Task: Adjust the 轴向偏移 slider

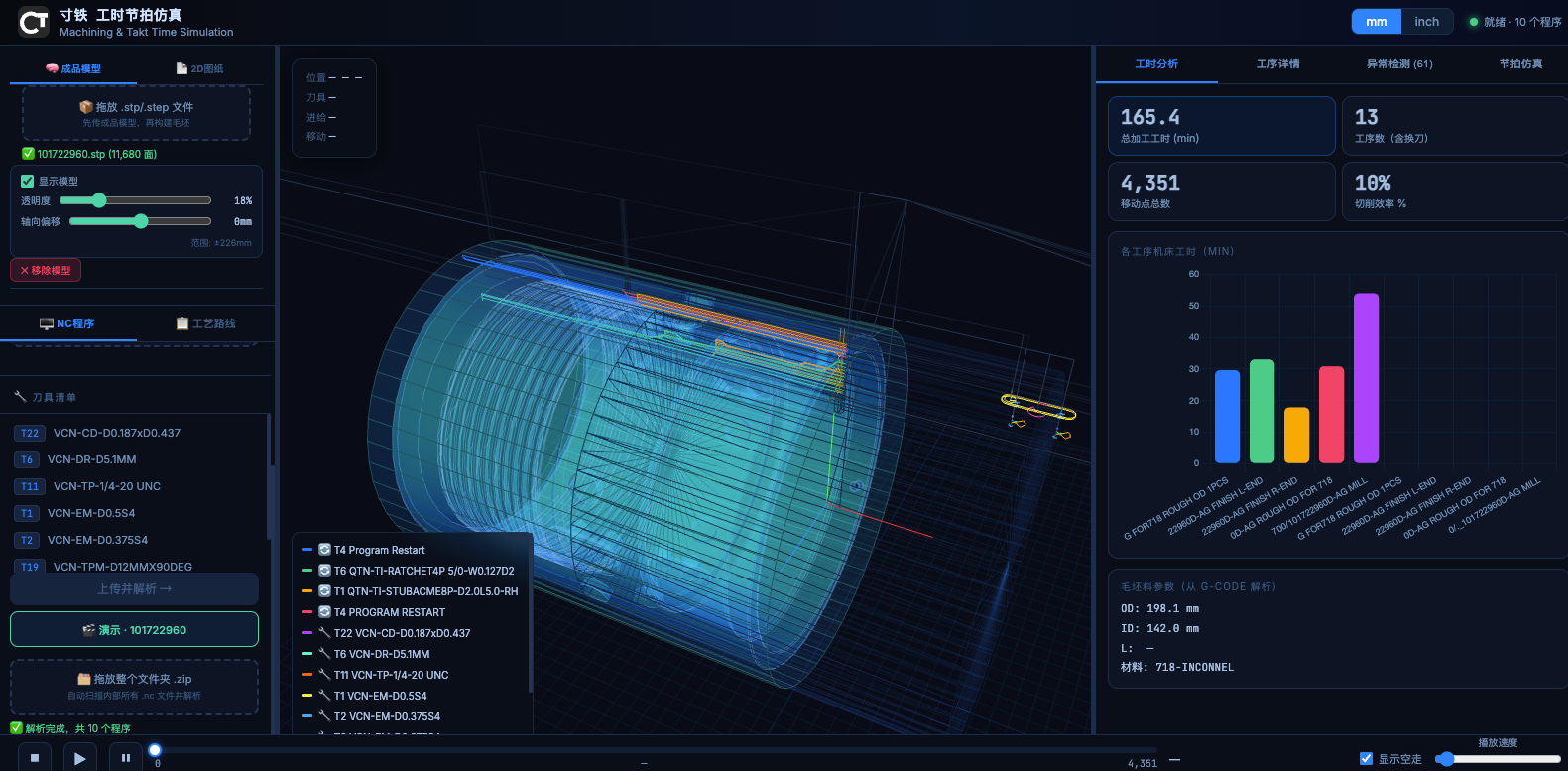Action: click(x=140, y=221)
